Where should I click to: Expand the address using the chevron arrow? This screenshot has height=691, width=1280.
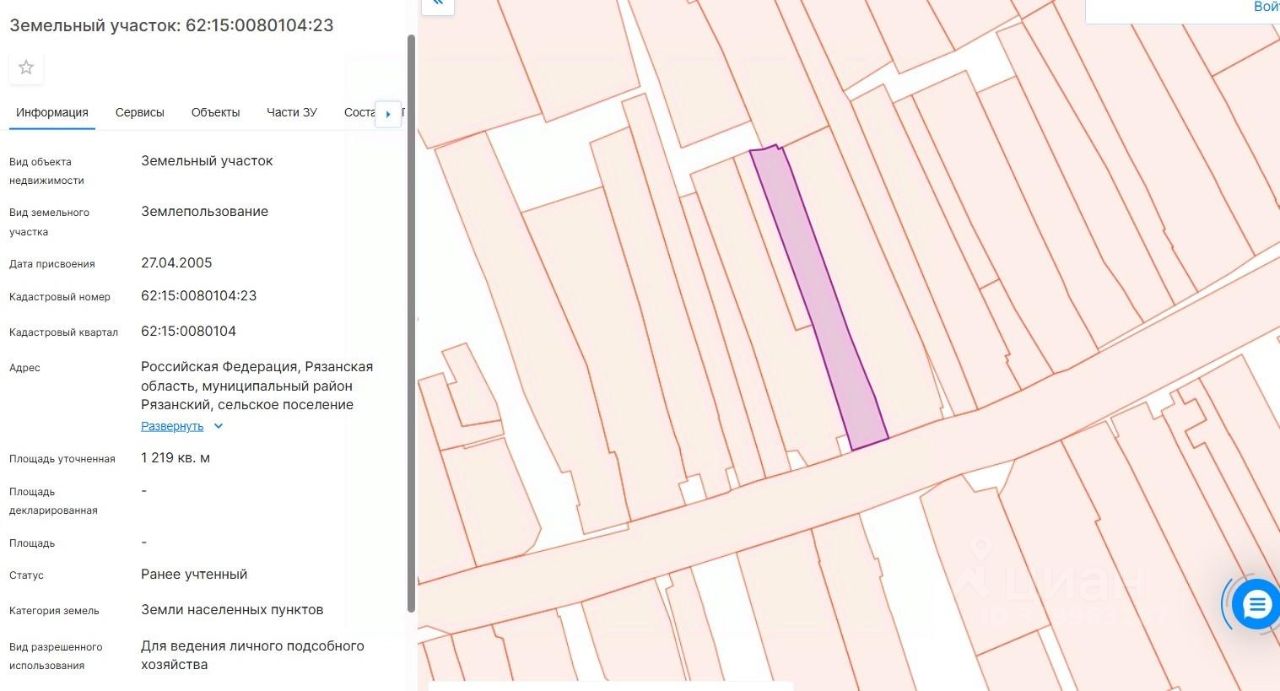point(219,426)
